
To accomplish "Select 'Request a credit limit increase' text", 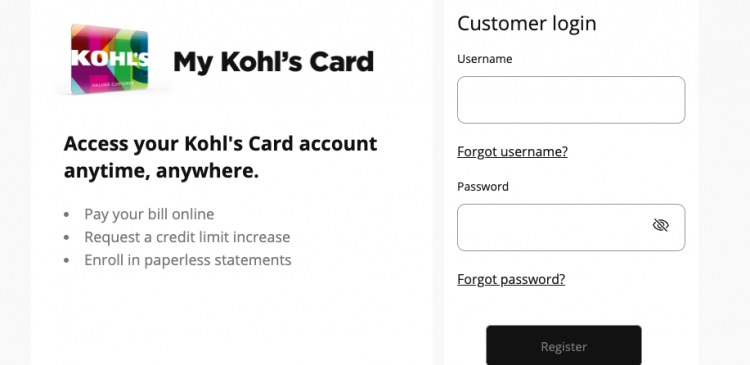I will pos(187,237).
